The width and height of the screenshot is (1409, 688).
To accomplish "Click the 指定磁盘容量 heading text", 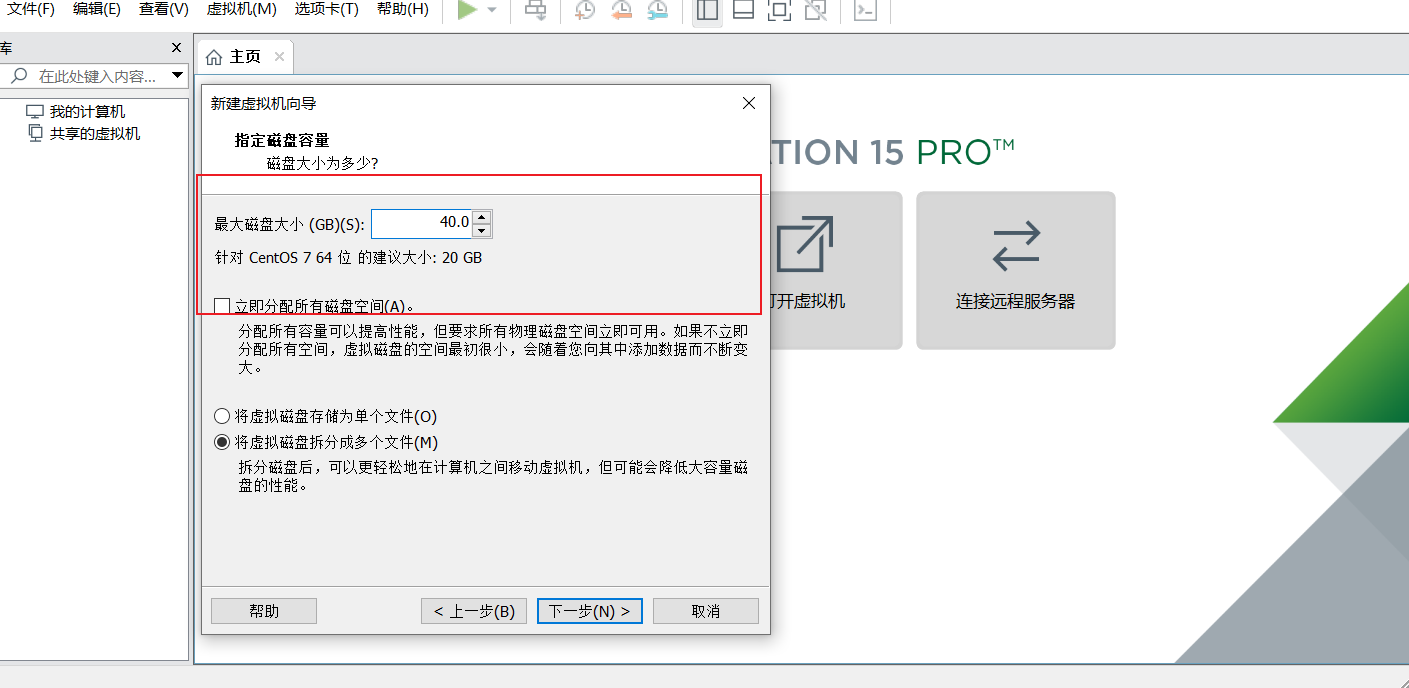I will coord(282,141).
